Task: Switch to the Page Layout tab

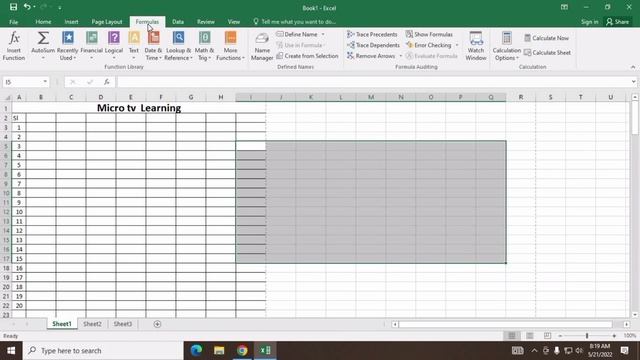Action: (x=107, y=22)
